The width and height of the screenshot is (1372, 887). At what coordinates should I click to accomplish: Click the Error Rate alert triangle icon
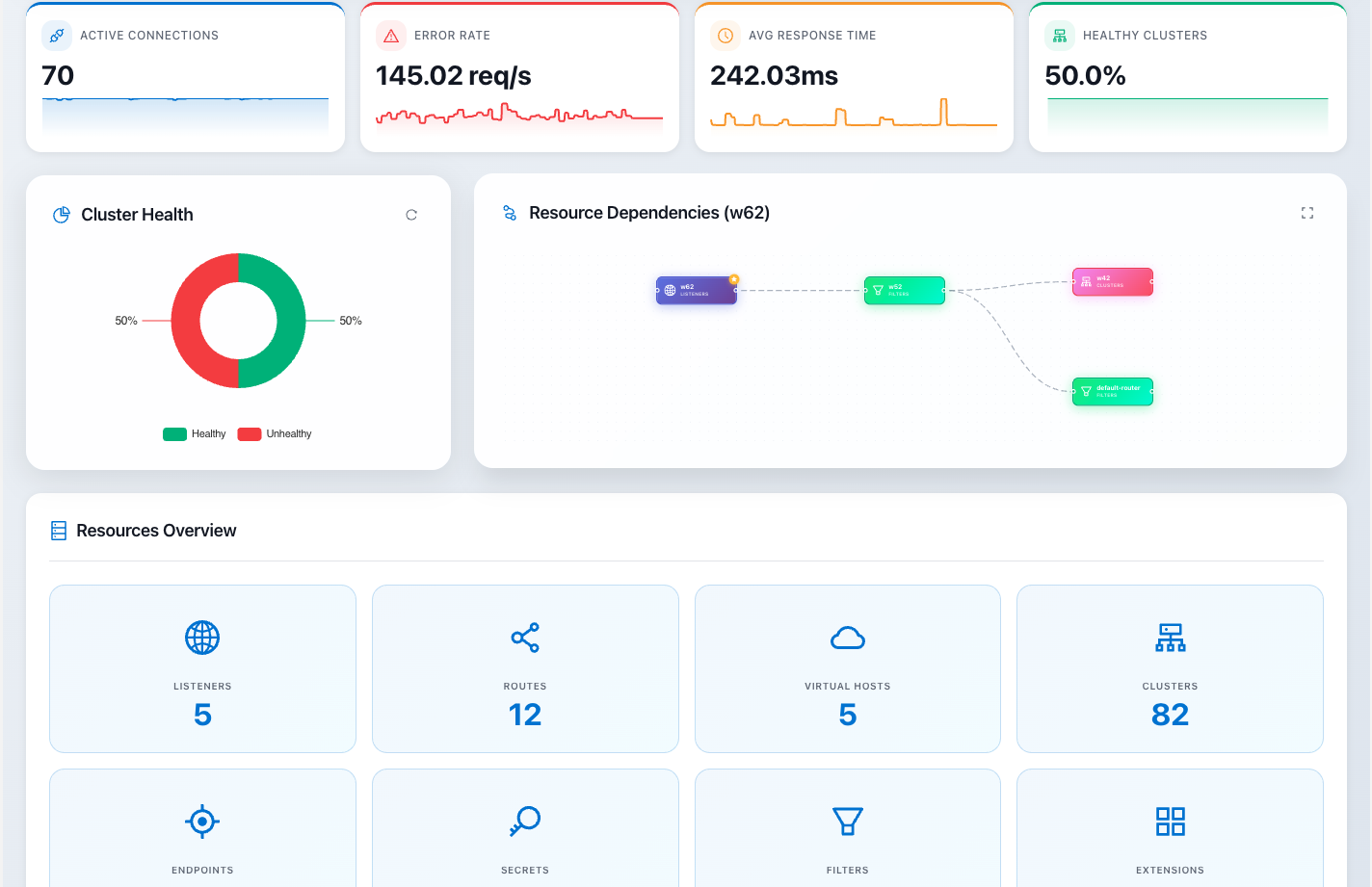click(x=389, y=35)
